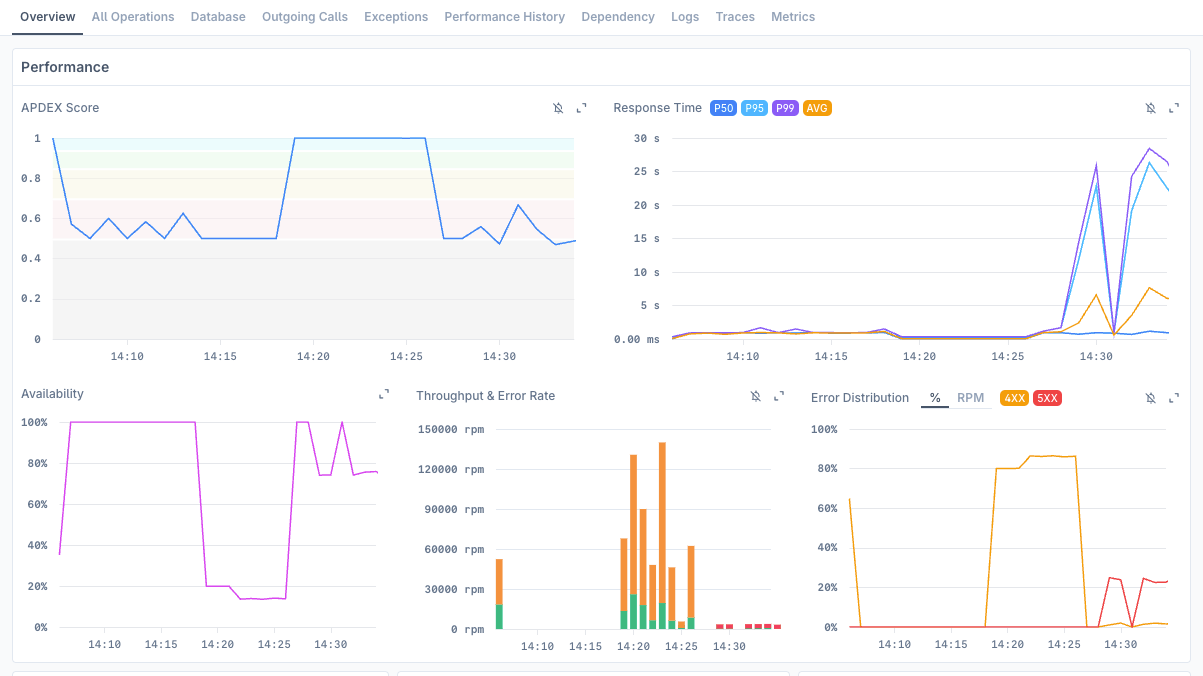
Task: Hide the P95 response time series
Action: [754, 107]
